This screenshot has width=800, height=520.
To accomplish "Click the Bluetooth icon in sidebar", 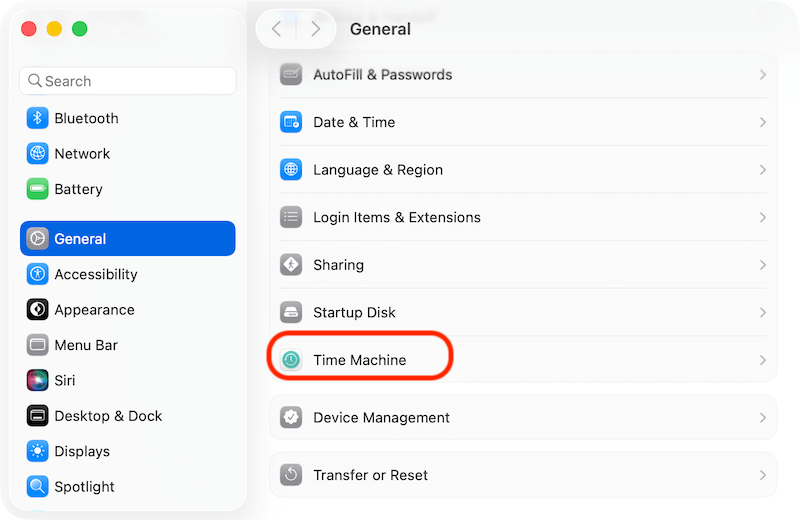I will 37,118.
